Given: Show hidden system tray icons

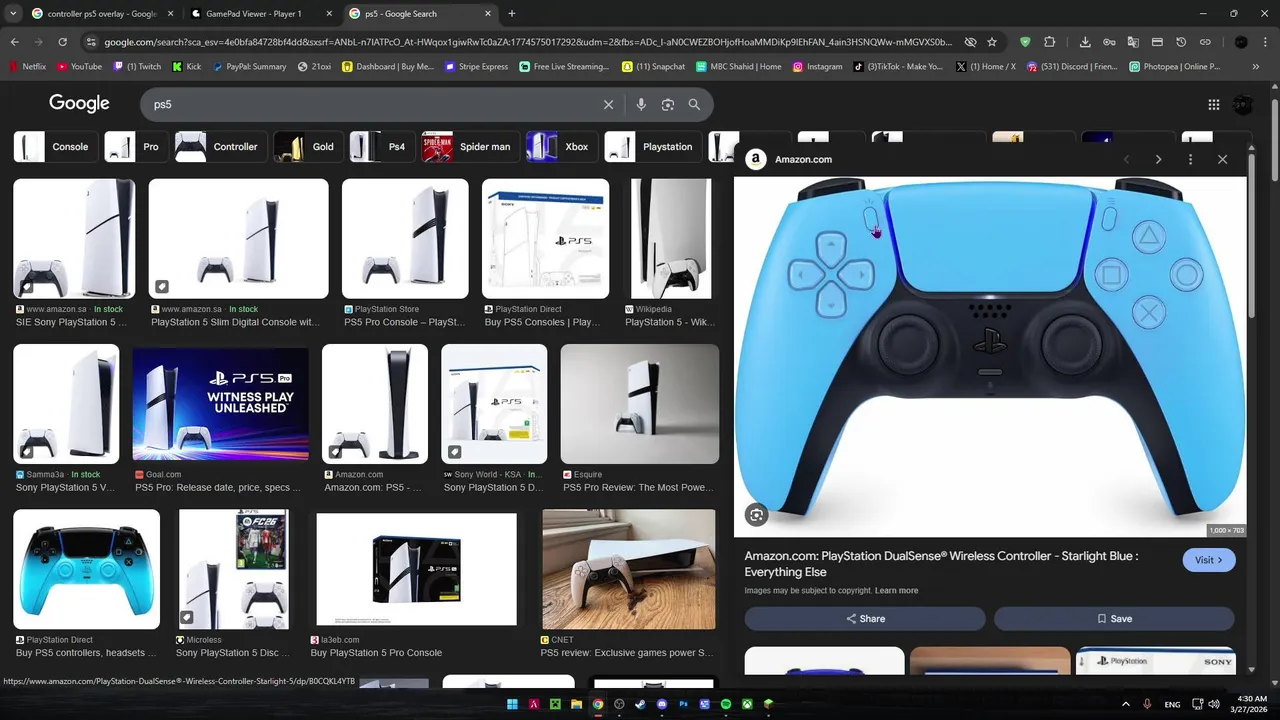Looking at the screenshot, I should point(1125,704).
